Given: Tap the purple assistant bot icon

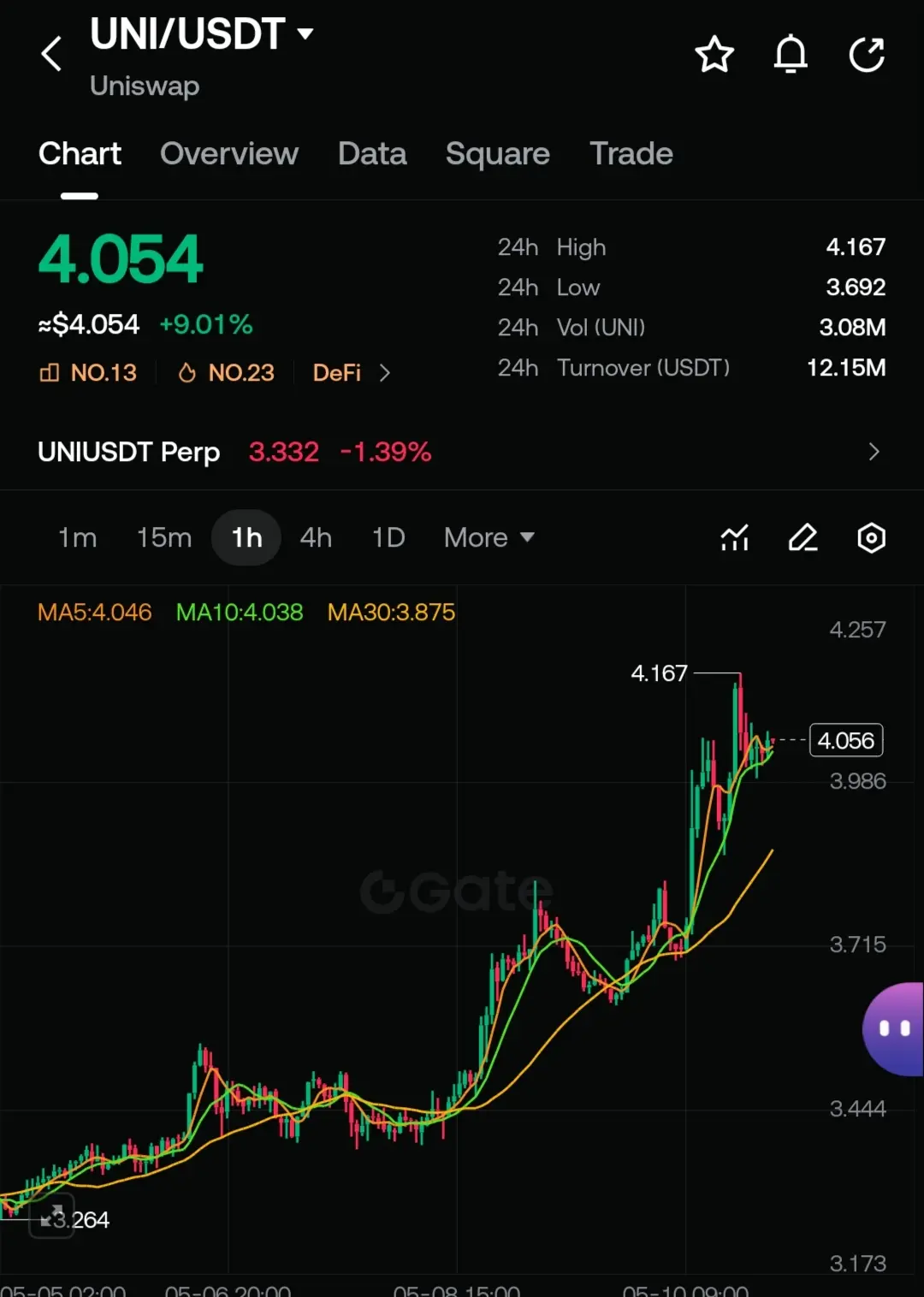Looking at the screenshot, I should coord(894,1028).
